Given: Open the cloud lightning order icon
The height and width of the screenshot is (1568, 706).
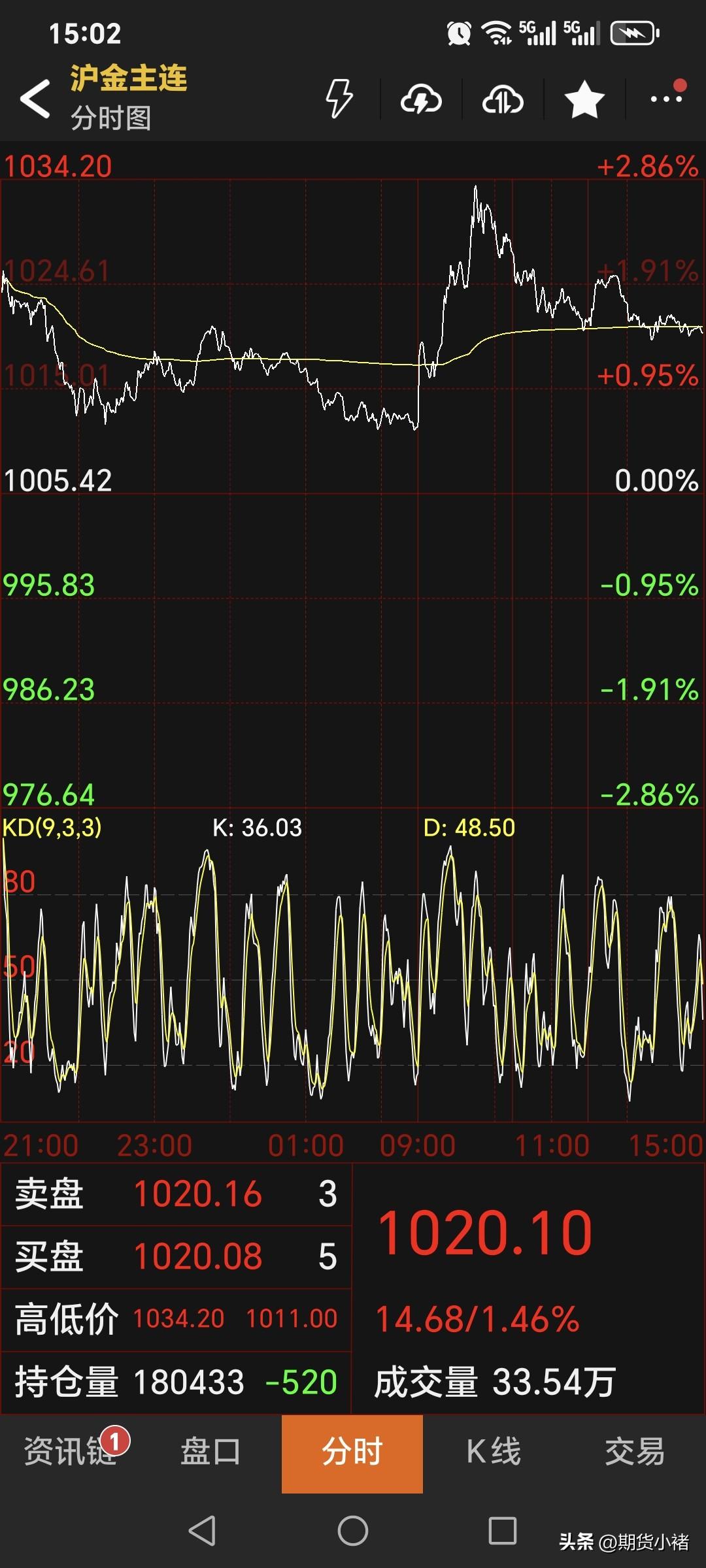Looking at the screenshot, I should click(x=421, y=100).
